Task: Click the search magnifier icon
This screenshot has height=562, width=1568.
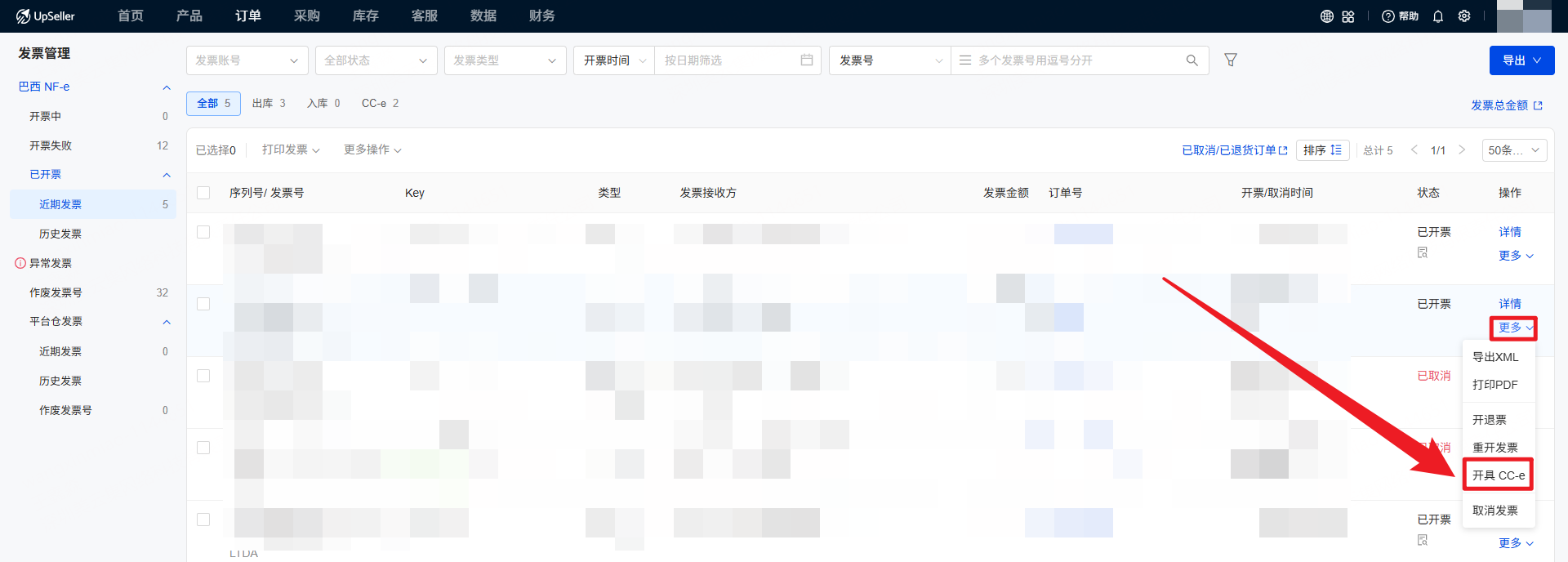Action: click(1192, 60)
